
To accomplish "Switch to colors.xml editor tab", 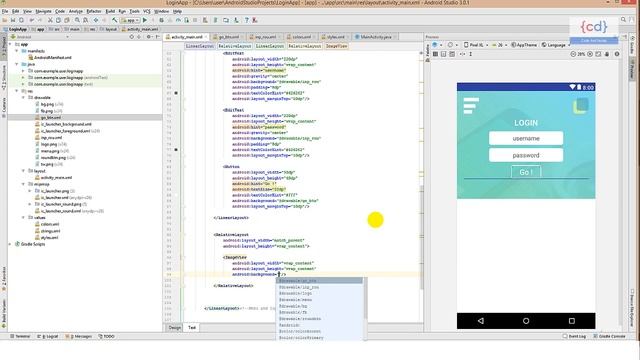I will click(301, 37).
